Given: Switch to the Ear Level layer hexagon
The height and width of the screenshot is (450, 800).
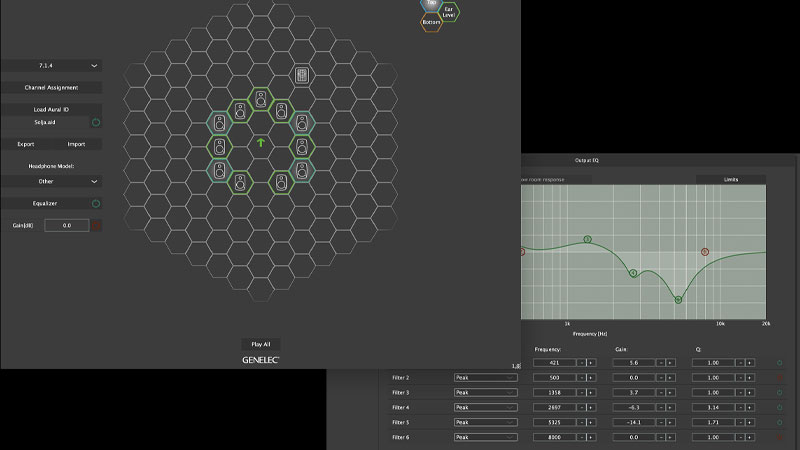Looking at the screenshot, I should 448,12.
